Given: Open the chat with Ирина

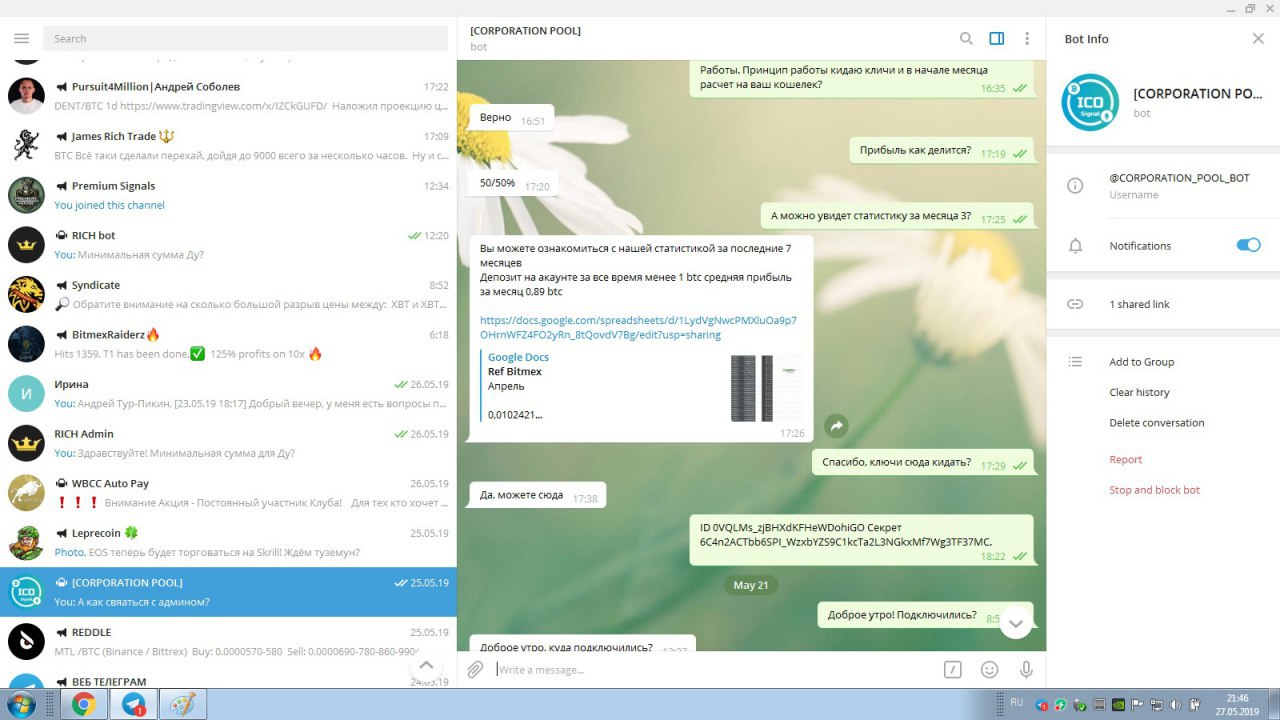Looking at the screenshot, I should pos(228,393).
